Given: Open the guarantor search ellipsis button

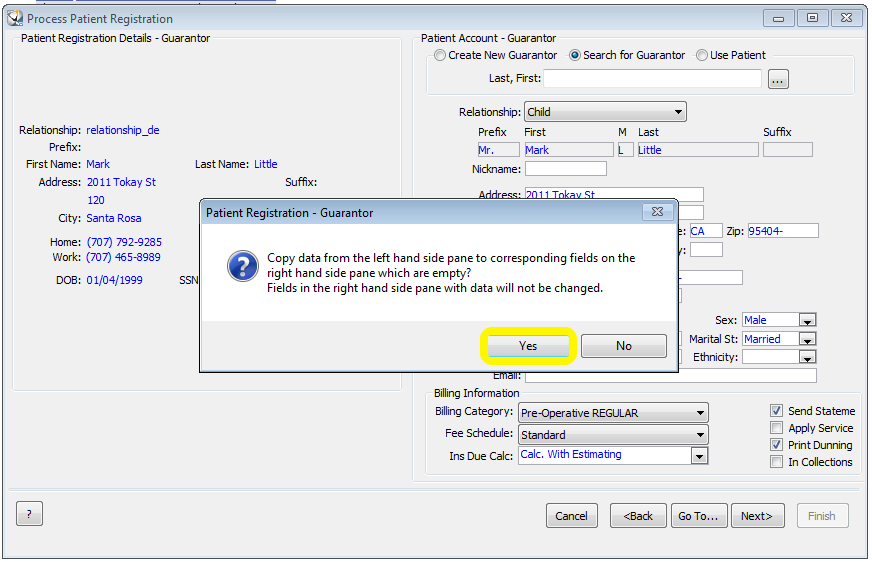Looking at the screenshot, I should pos(778,79).
